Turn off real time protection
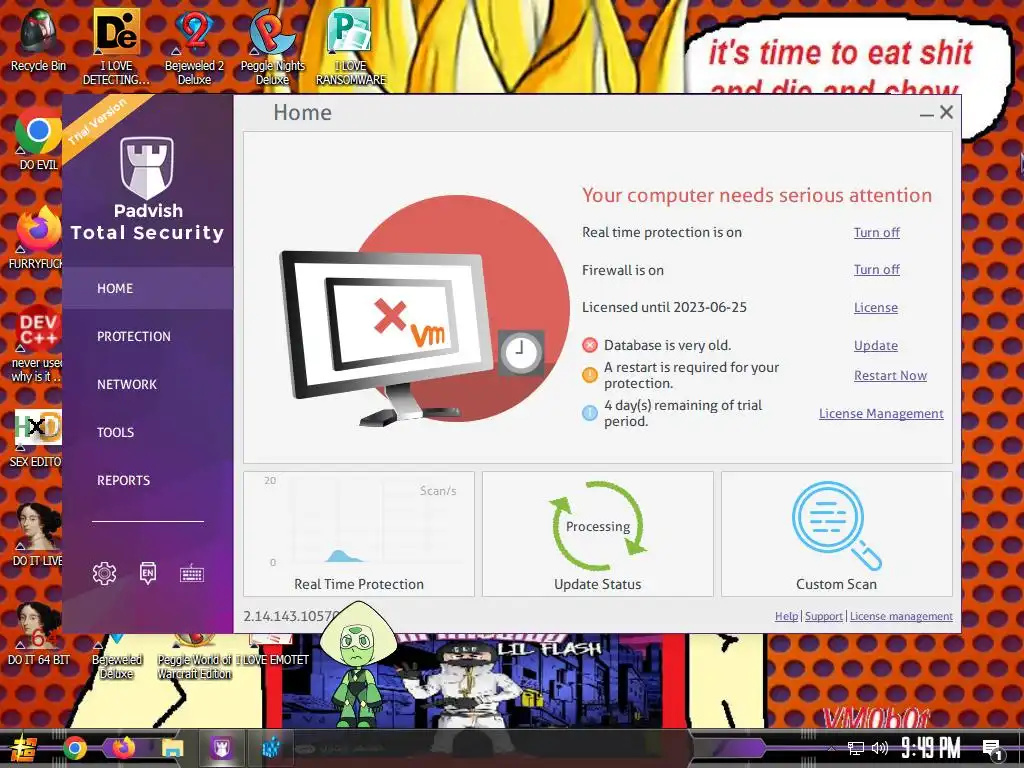This screenshot has width=1024, height=768. click(x=876, y=232)
